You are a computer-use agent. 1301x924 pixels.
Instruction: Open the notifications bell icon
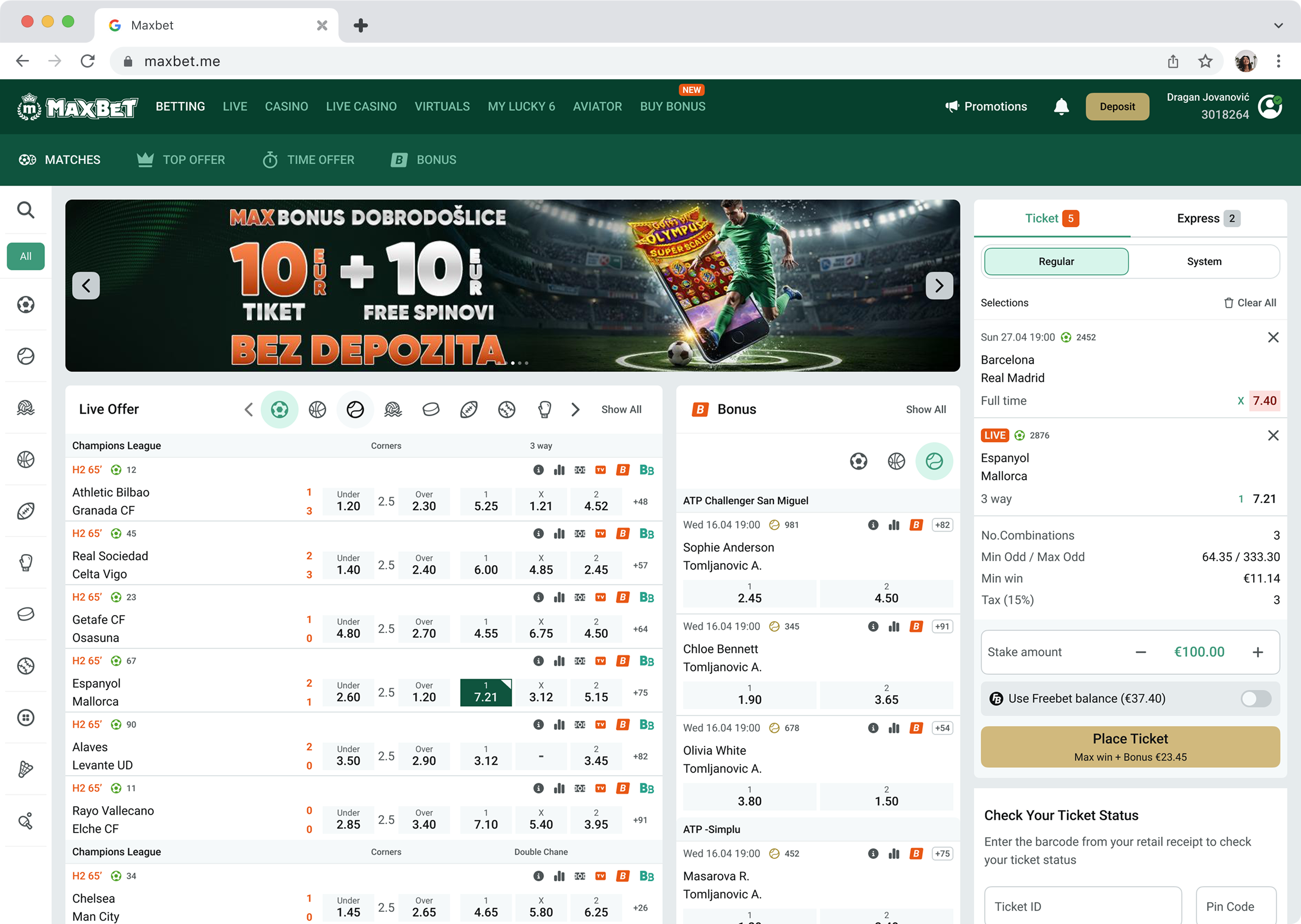click(1061, 106)
